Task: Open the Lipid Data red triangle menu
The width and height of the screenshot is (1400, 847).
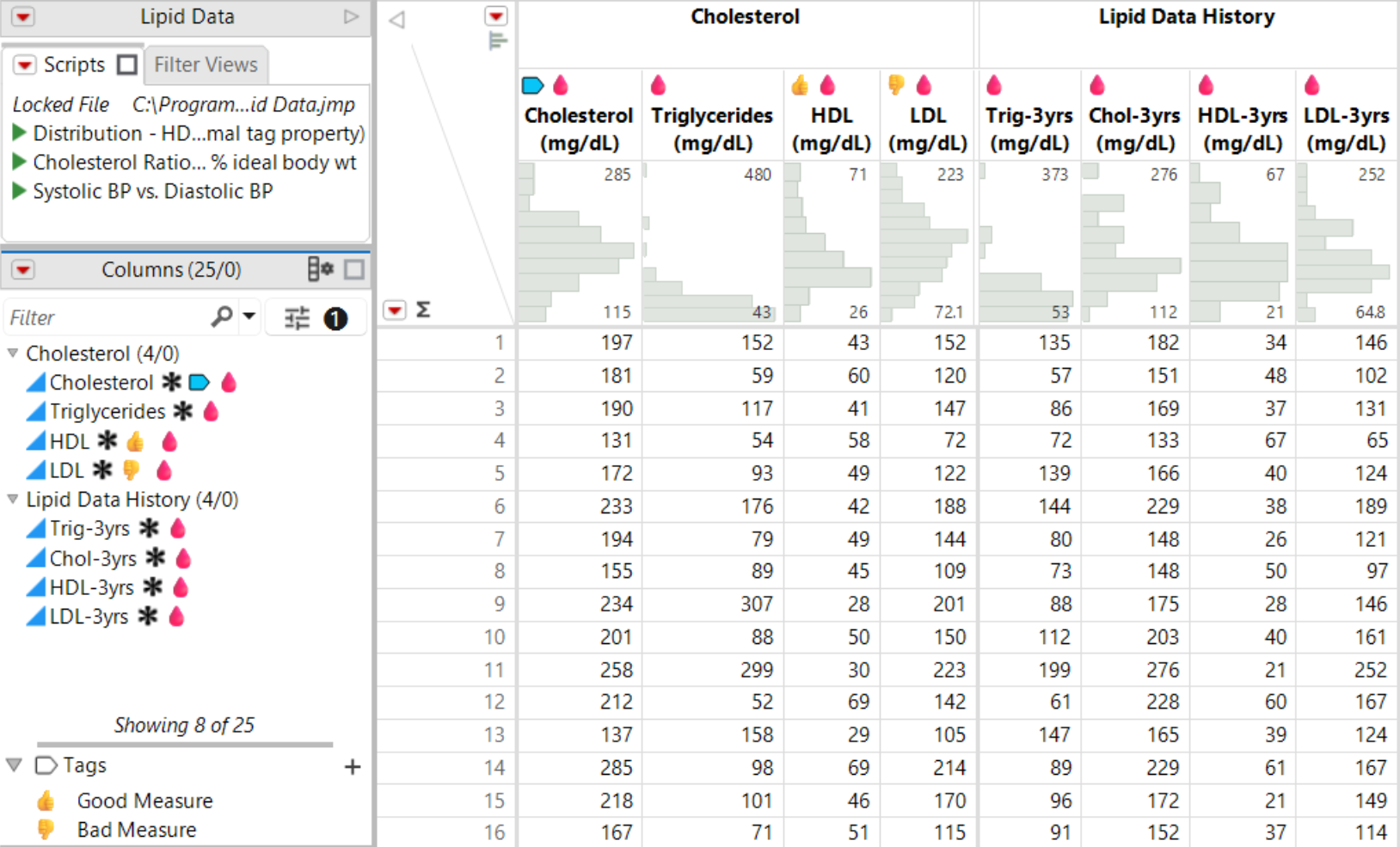Action: coord(23,15)
